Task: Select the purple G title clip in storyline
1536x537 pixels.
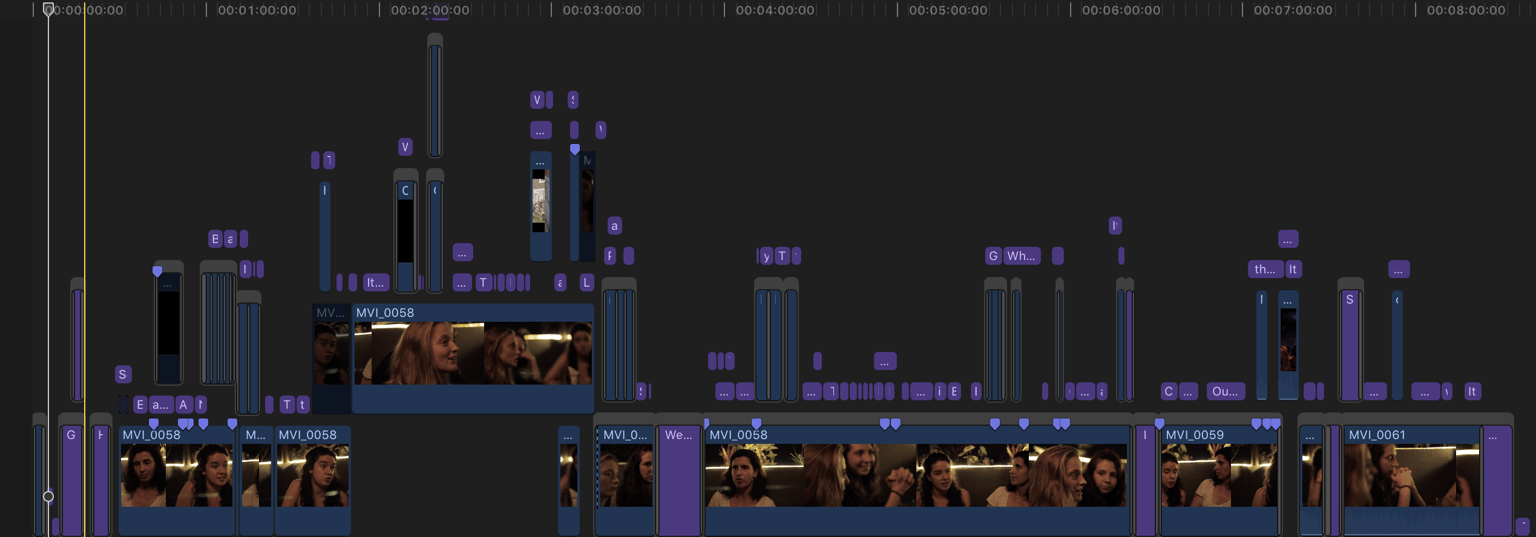Action: pos(71,480)
